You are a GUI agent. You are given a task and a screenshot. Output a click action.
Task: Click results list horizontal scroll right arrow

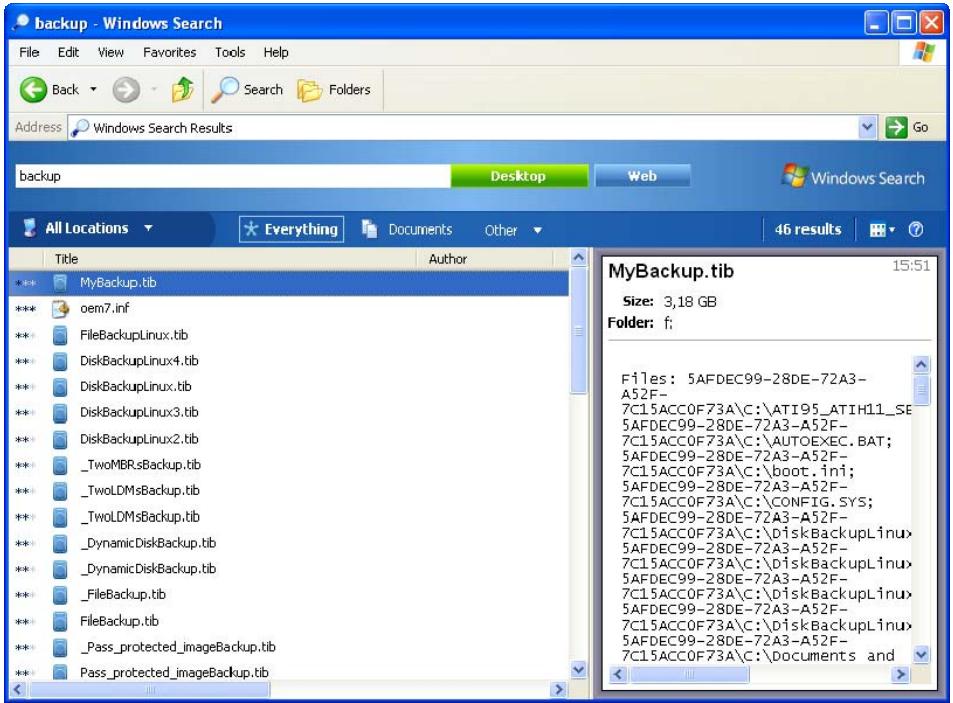pyautogui.click(x=557, y=690)
